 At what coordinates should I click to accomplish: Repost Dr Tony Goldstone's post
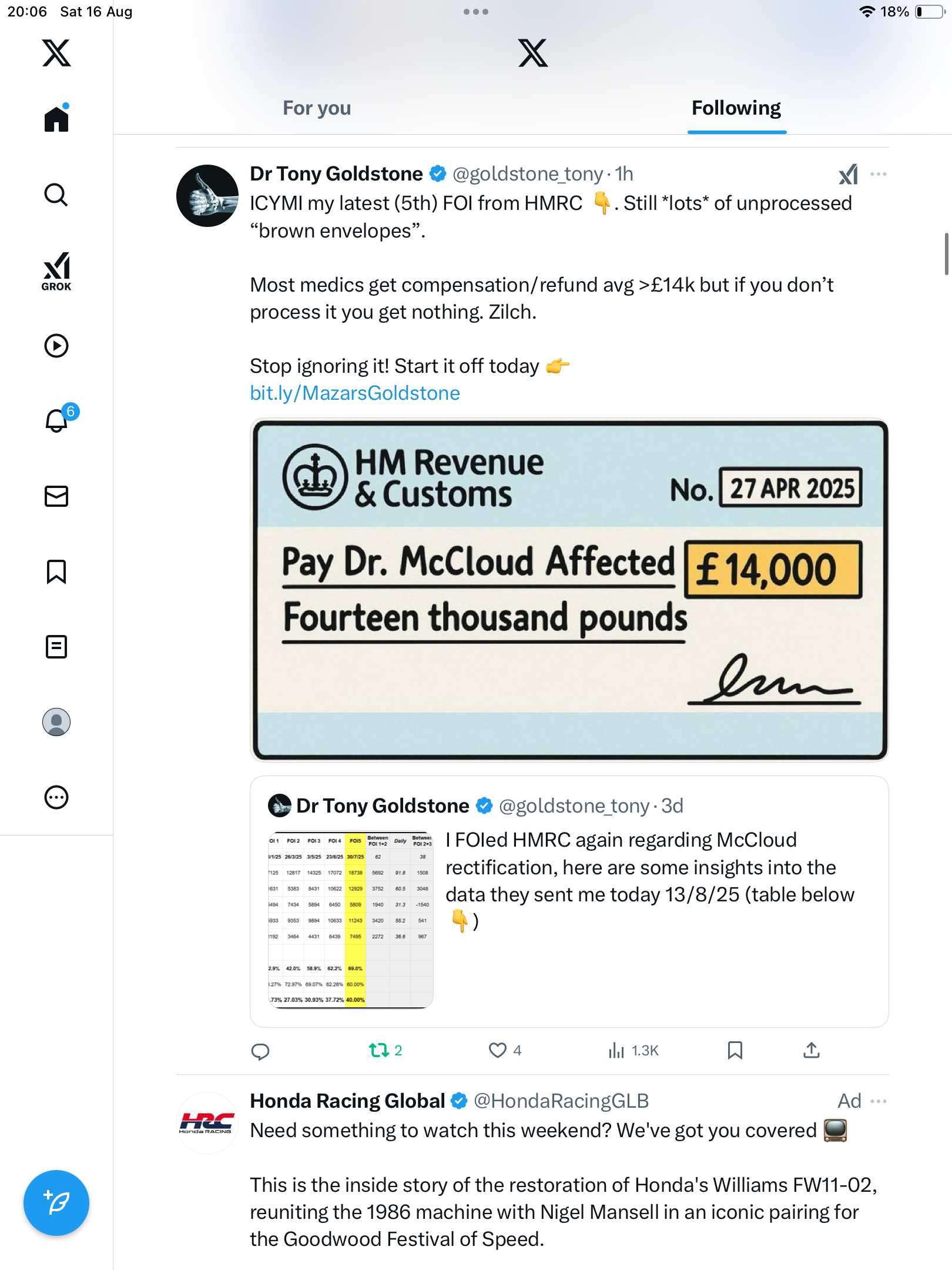(379, 1050)
